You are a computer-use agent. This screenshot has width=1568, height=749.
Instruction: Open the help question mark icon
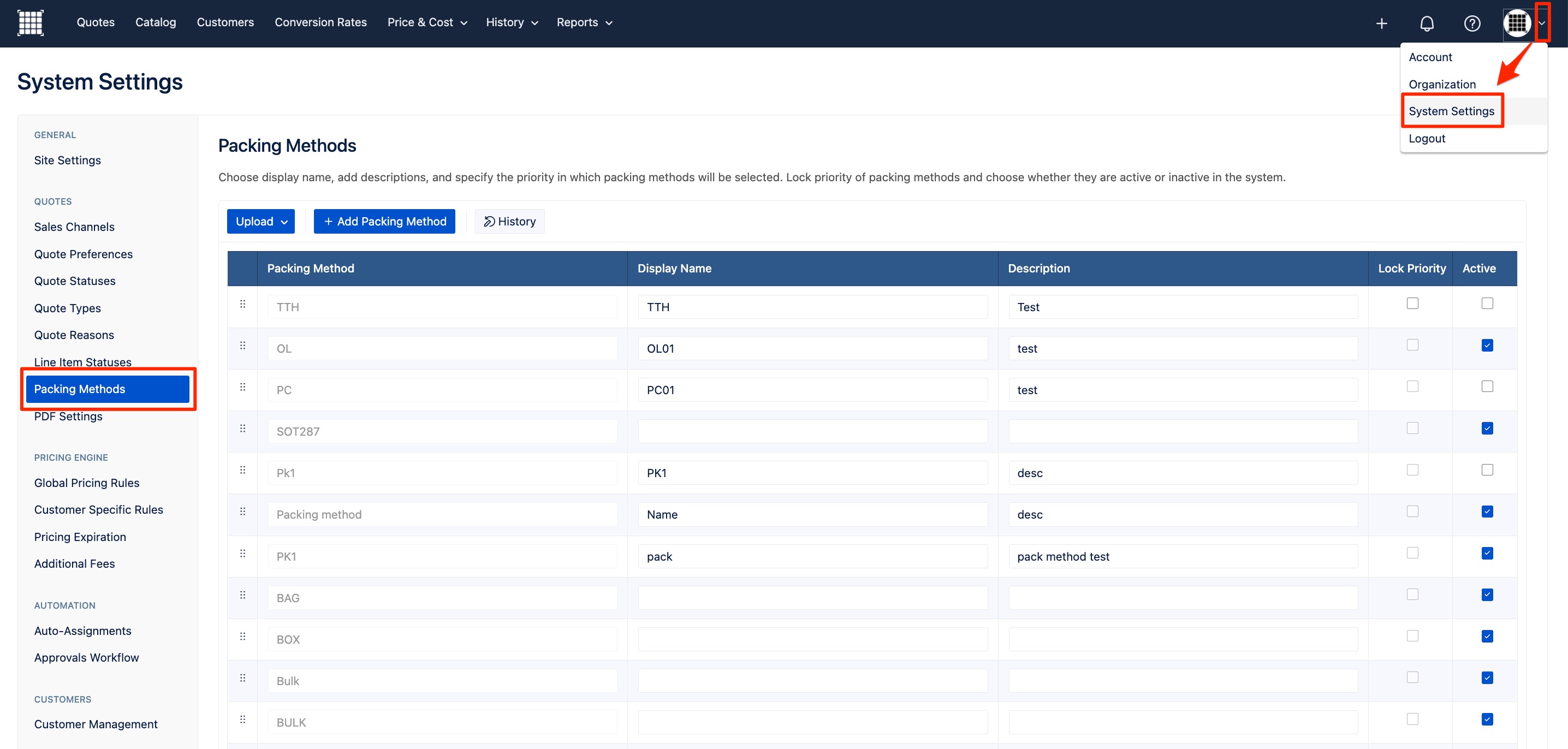click(x=1472, y=23)
